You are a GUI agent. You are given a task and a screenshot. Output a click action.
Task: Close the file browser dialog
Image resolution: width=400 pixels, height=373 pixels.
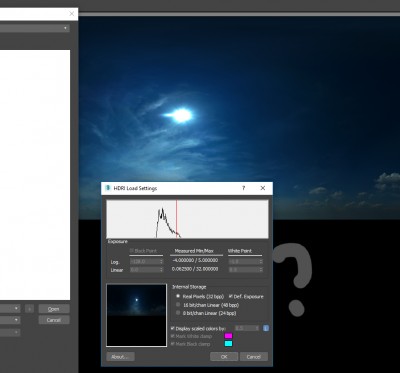72,14
